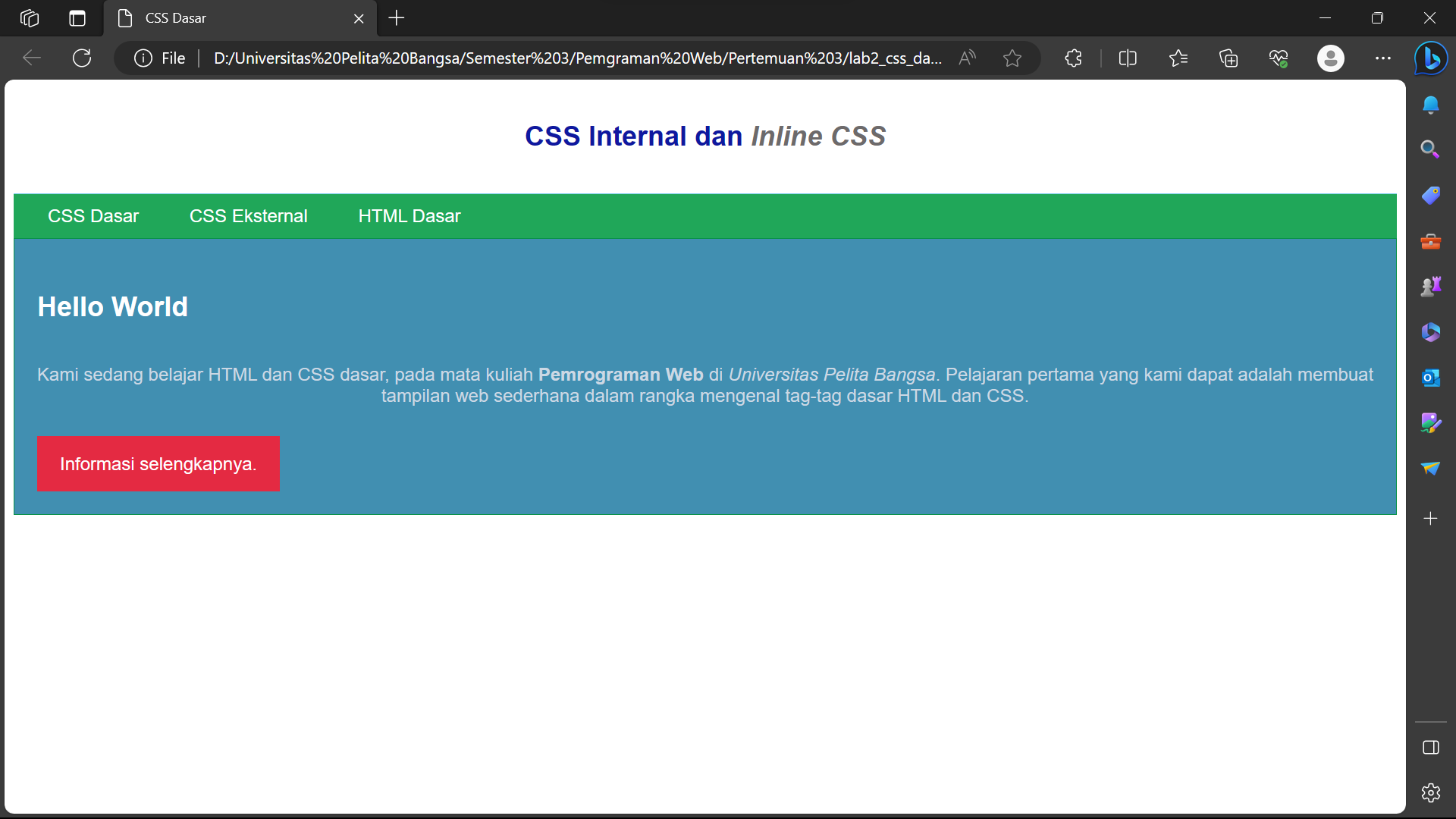The height and width of the screenshot is (819, 1456).
Task: Open Shopping tag icon in sidebar
Action: [1430, 196]
